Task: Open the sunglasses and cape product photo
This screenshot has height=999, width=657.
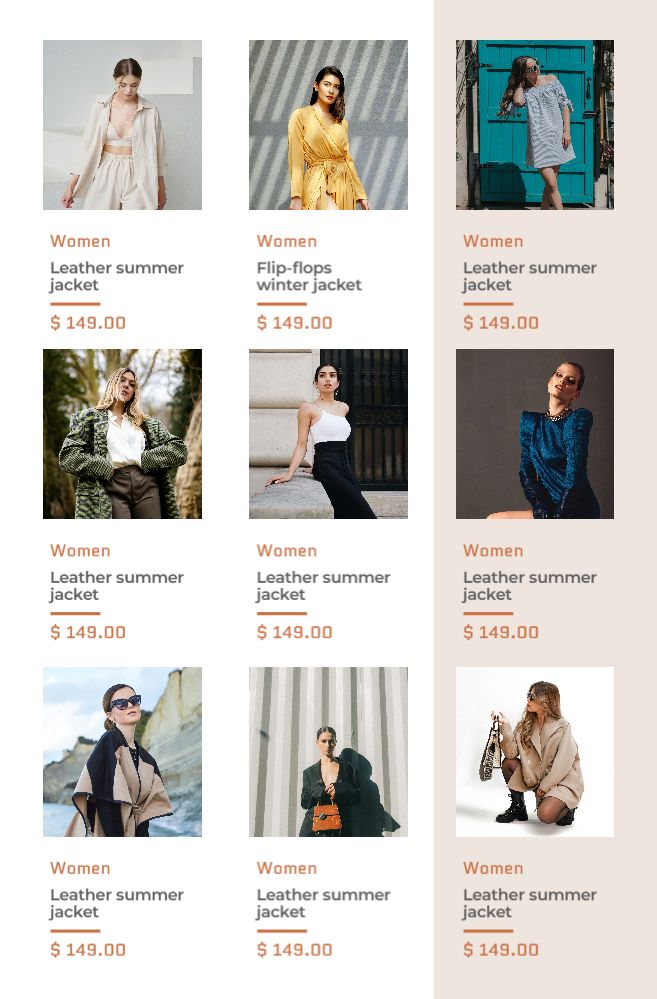Action: point(122,752)
